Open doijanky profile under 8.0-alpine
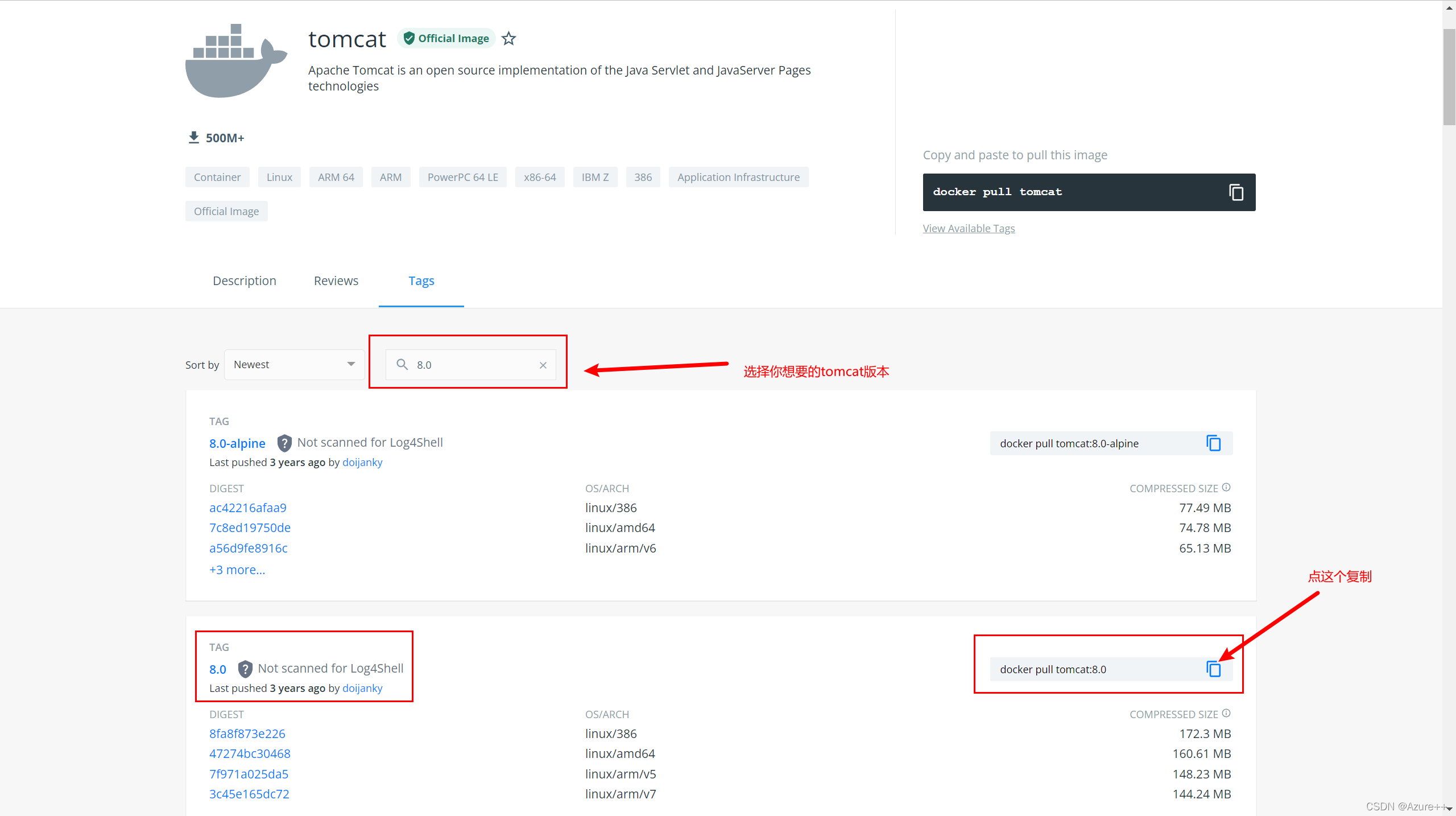This screenshot has height=816, width=1456. 362,463
